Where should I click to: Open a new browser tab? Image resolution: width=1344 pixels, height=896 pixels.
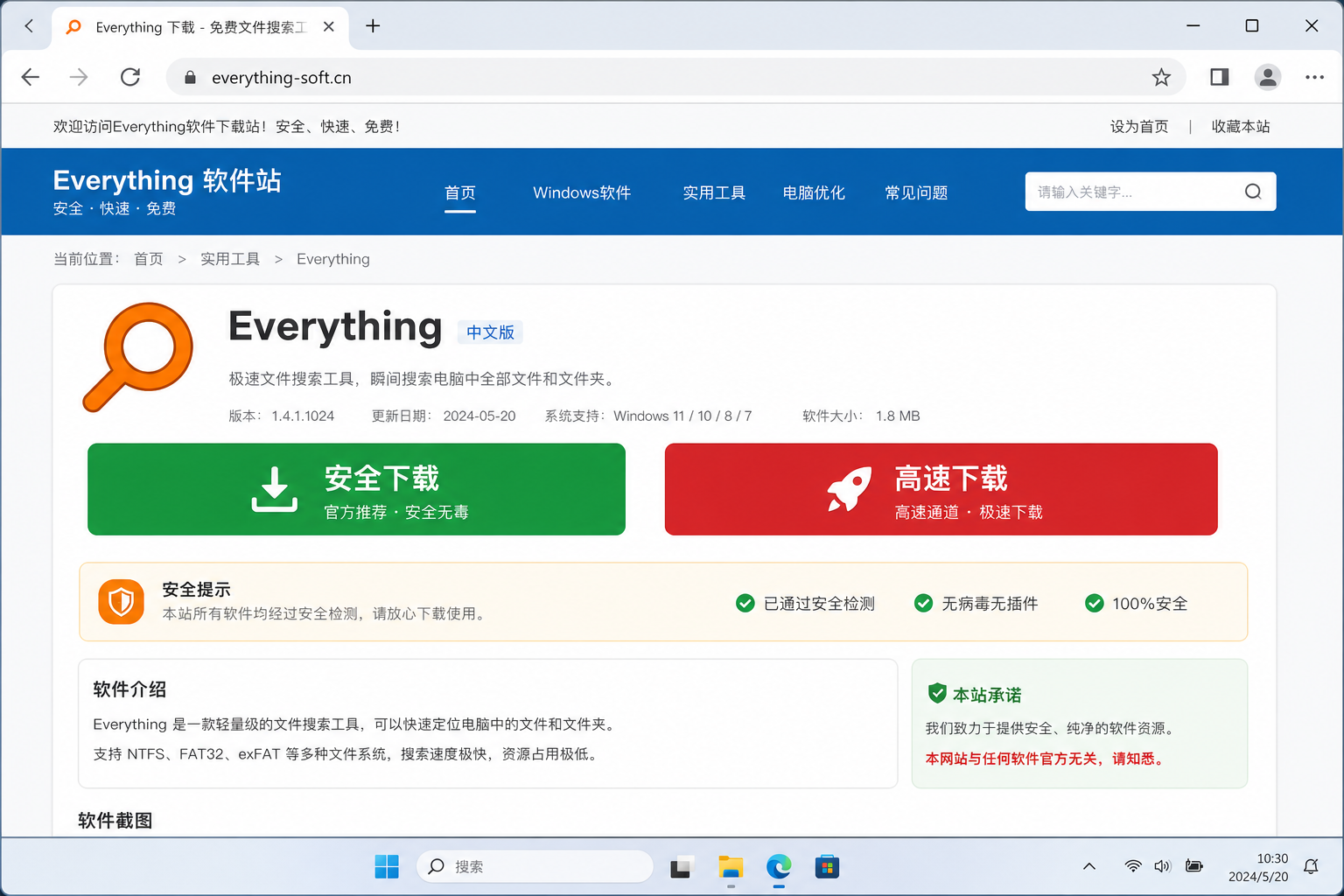tap(373, 26)
